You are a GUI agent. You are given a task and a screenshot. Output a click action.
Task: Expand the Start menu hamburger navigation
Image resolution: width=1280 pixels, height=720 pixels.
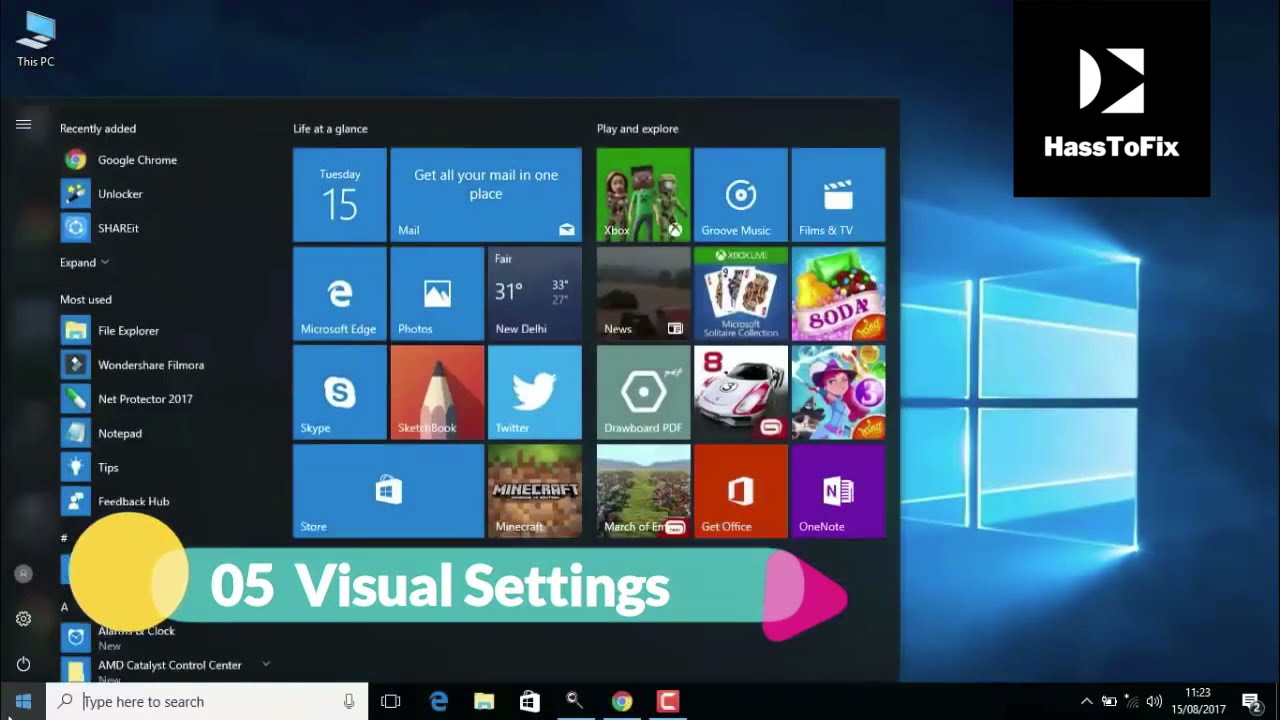(23, 124)
